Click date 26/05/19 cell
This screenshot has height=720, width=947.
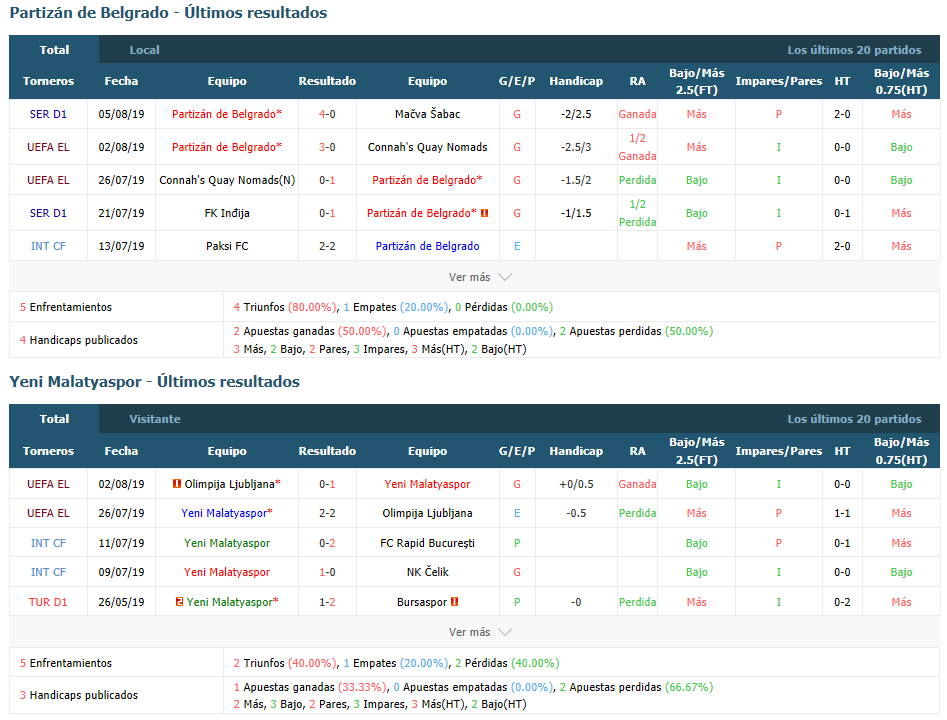[121, 602]
